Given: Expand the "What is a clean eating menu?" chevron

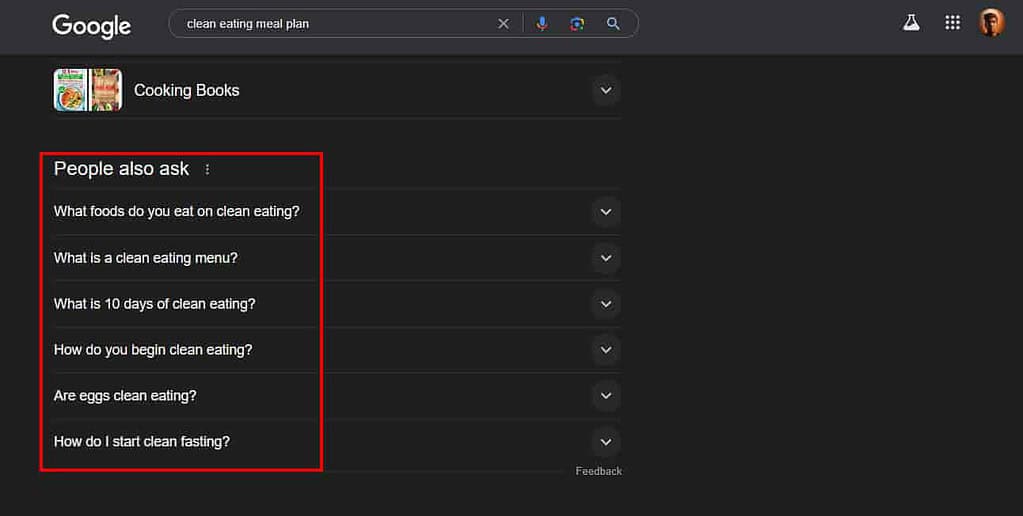Looking at the screenshot, I should [x=605, y=258].
